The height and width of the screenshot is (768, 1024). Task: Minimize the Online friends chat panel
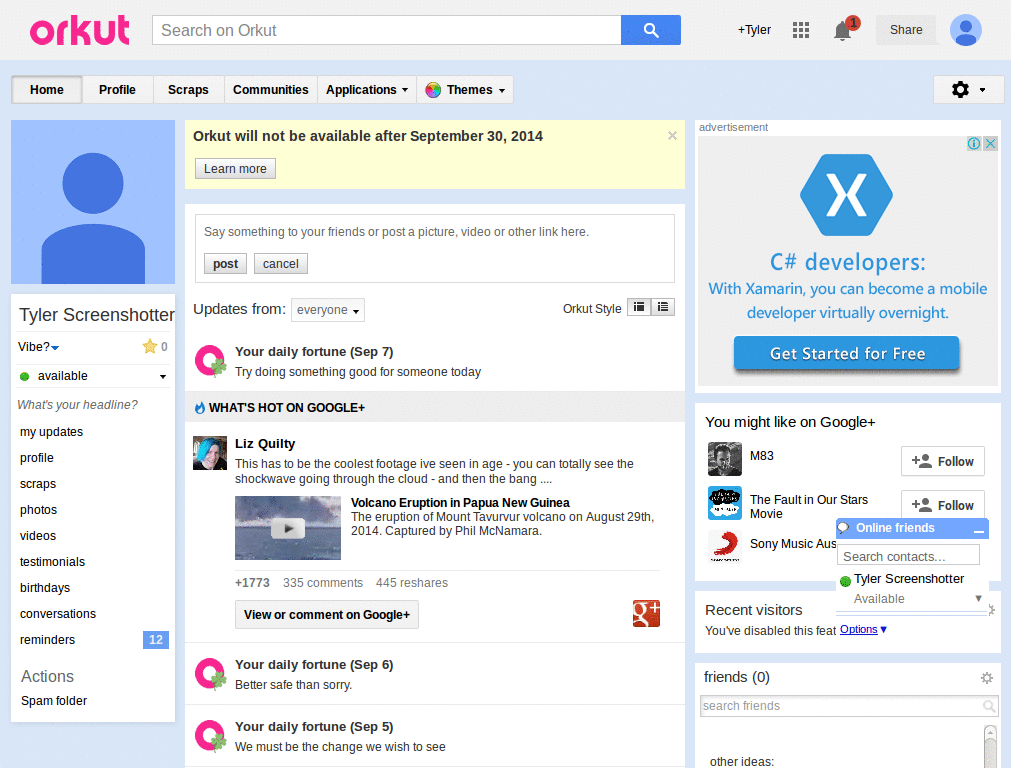click(978, 529)
